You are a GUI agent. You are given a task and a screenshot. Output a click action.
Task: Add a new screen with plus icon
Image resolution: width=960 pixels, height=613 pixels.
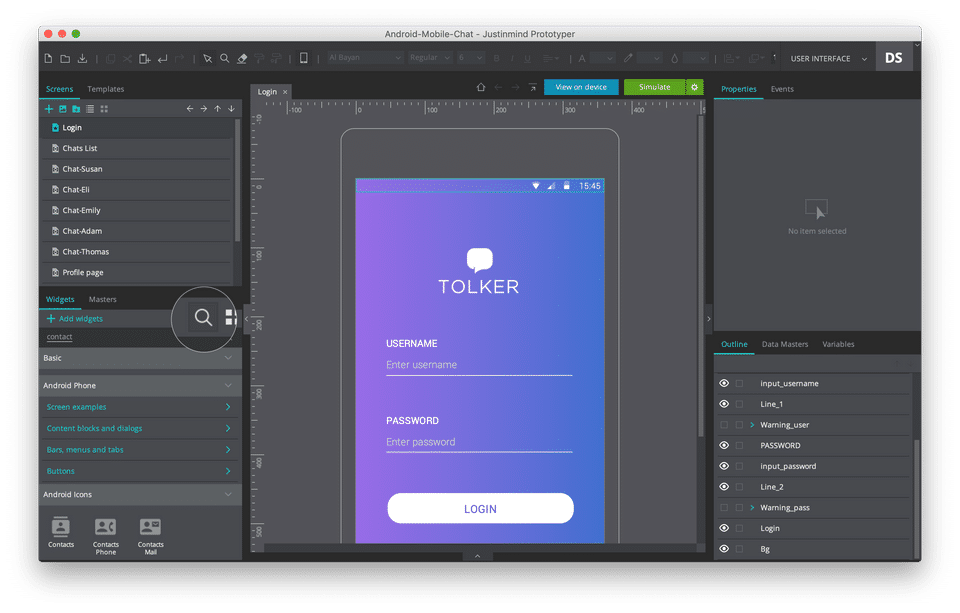point(49,109)
